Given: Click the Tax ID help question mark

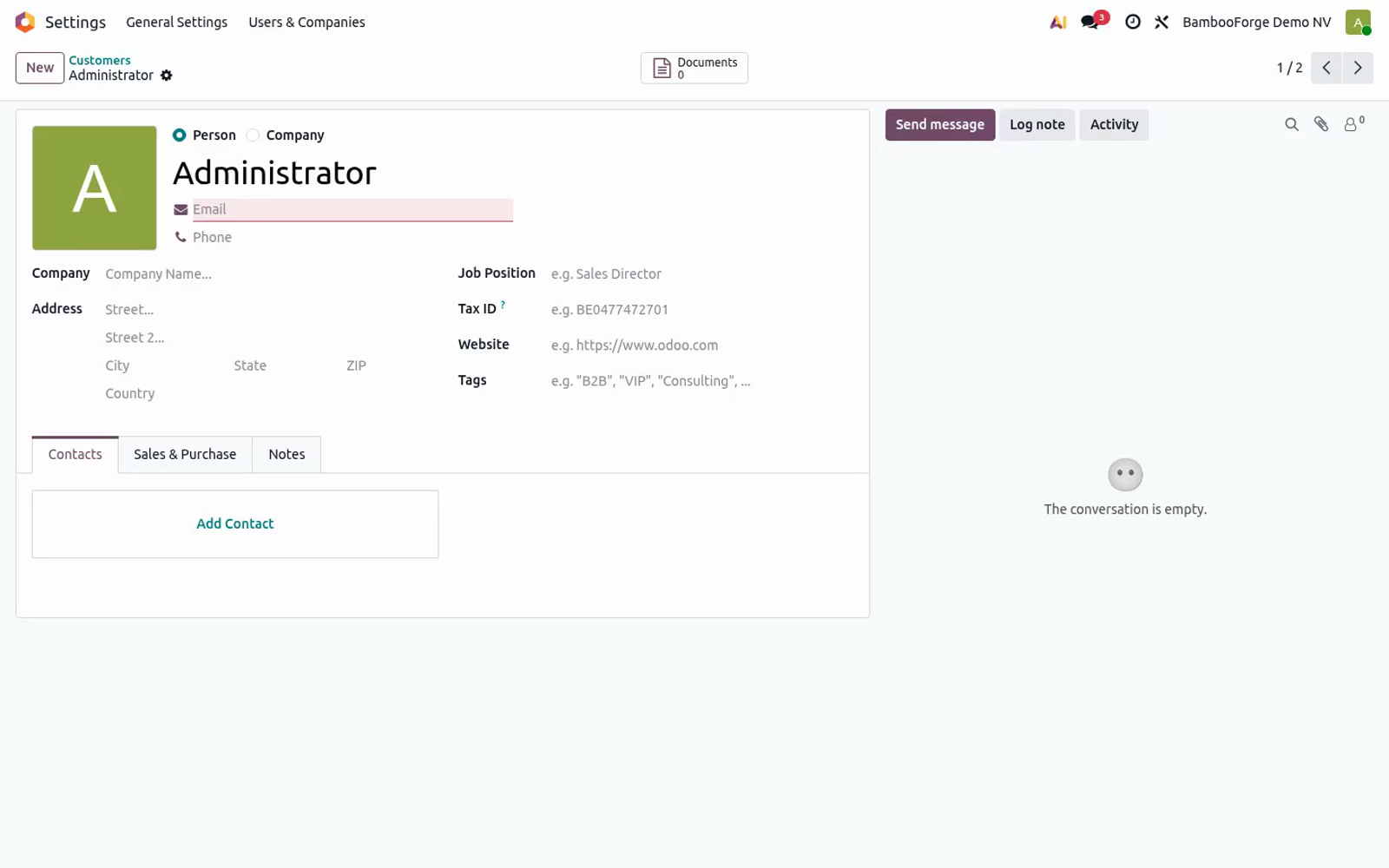Looking at the screenshot, I should coord(503,305).
